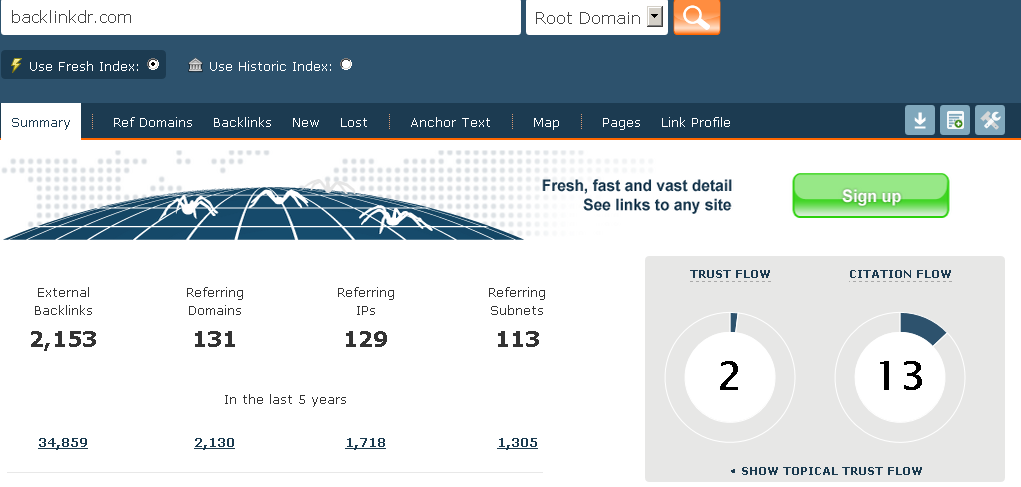Click the Referring Subnets value 113

click(518, 339)
